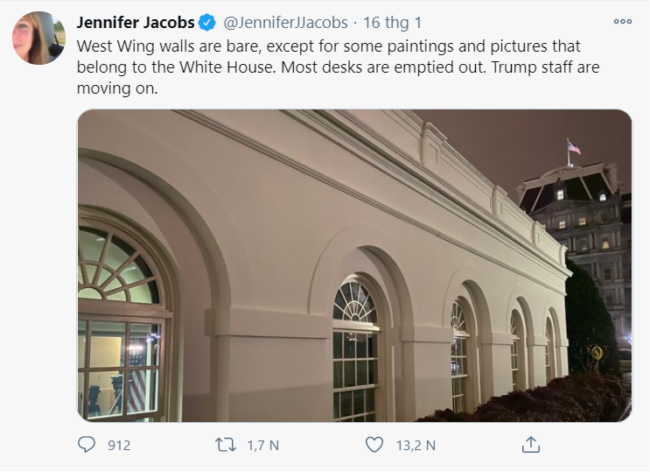The image size is (650, 472).
Task: Click the retweet arrows icon
Action: point(226,445)
